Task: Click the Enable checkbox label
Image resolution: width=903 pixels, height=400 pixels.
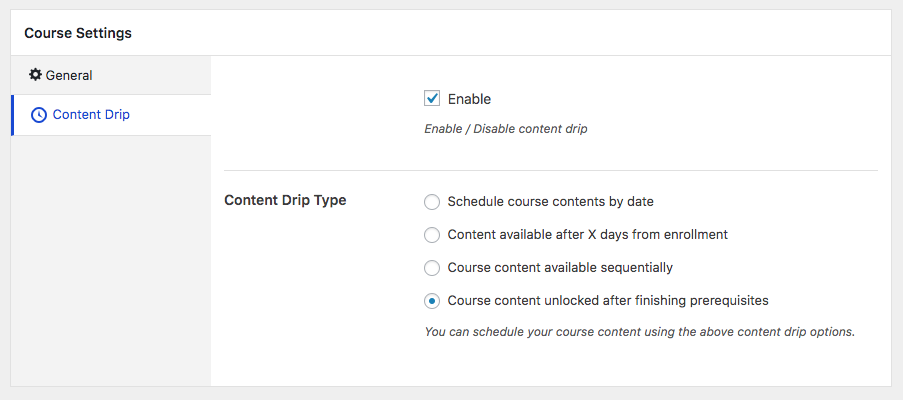Action: pos(469,99)
